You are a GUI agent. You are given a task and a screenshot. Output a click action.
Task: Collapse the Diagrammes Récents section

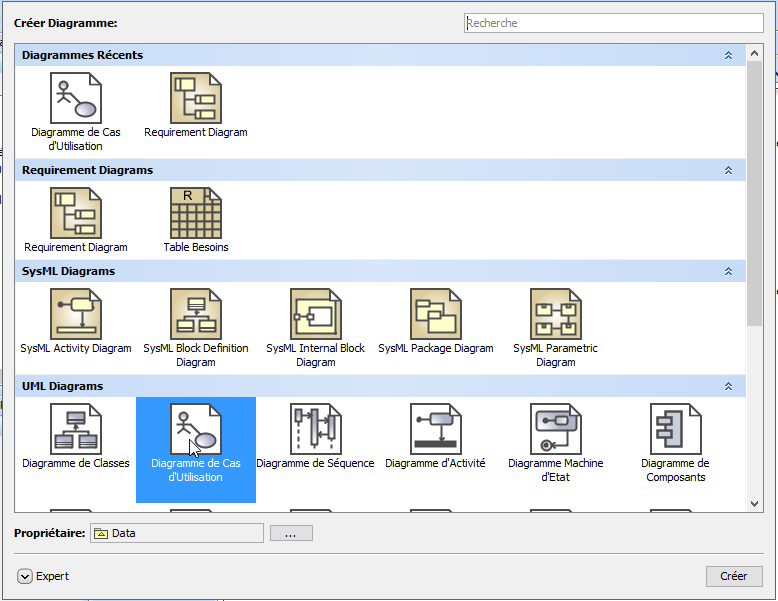[728, 56]
